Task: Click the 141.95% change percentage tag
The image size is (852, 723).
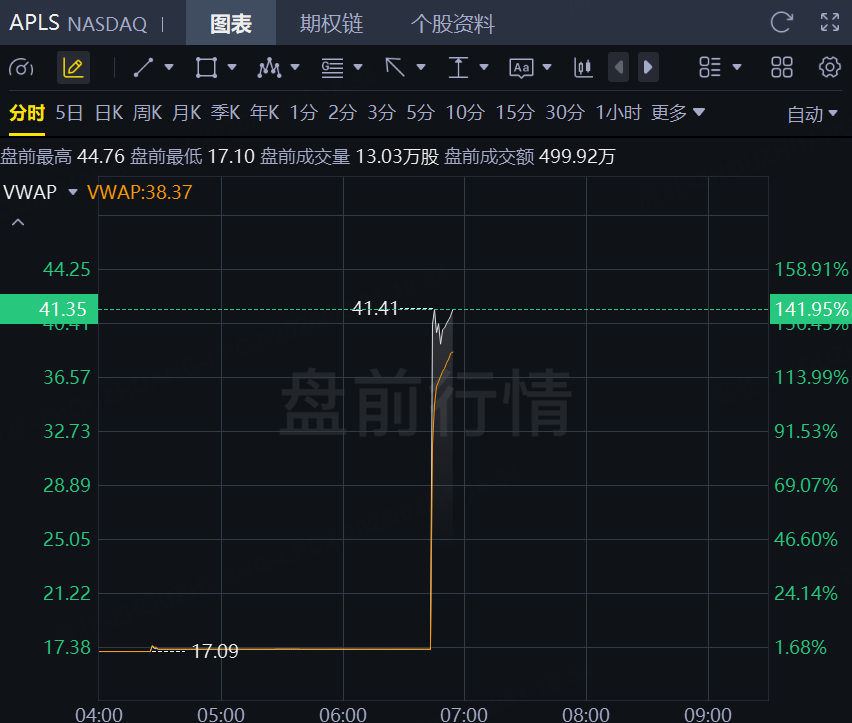Action: tap(811, 309)
